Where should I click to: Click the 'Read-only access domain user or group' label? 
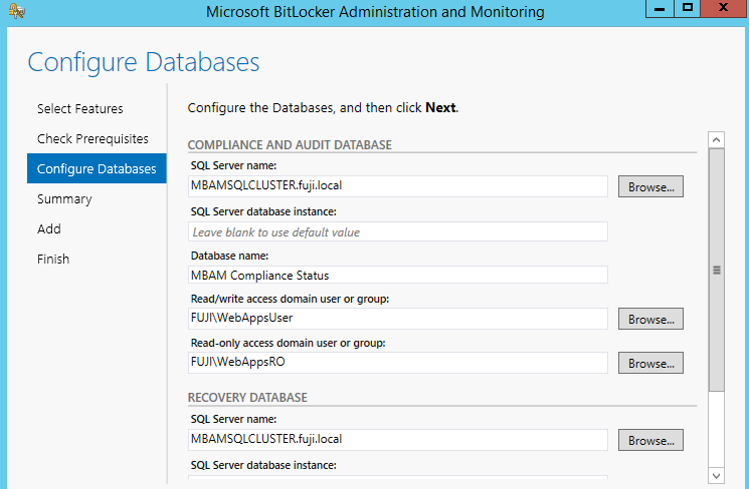288,343
